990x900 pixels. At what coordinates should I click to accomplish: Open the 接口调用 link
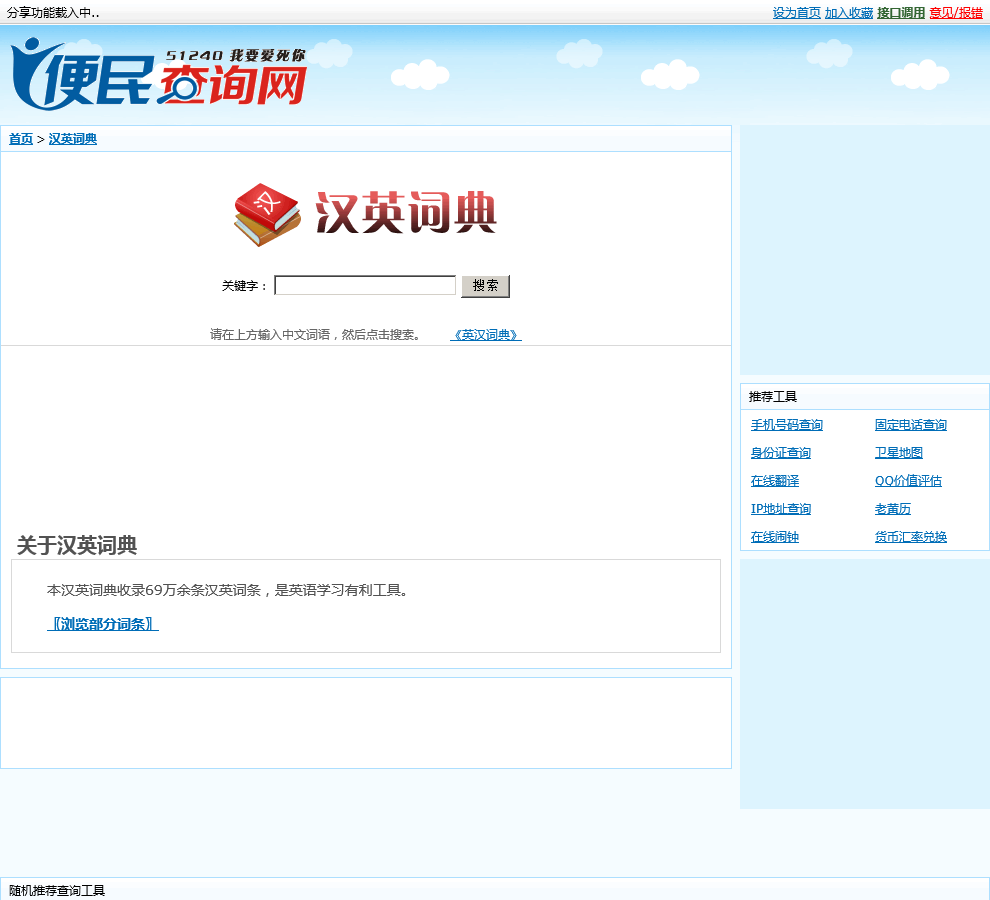901,13
